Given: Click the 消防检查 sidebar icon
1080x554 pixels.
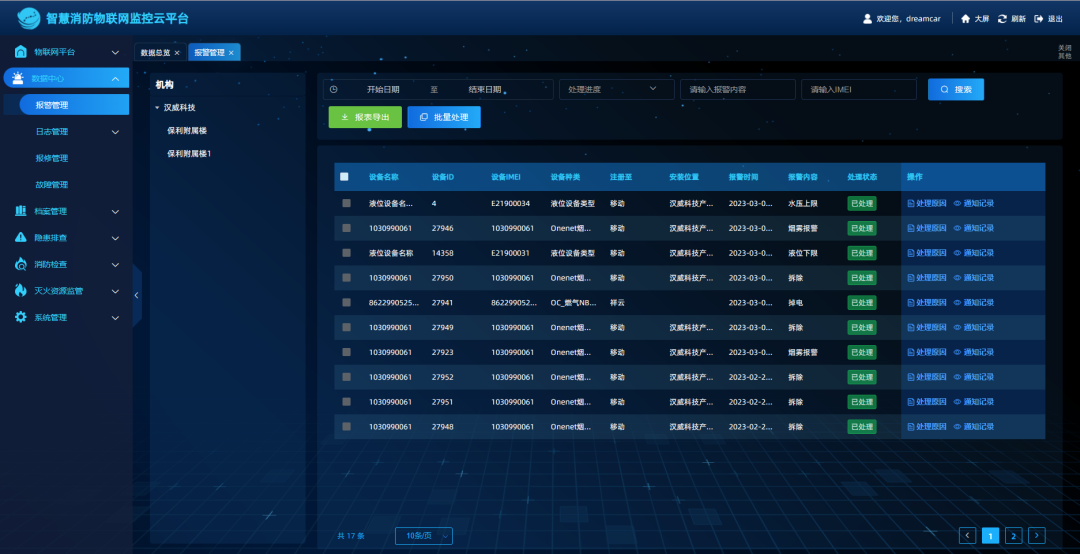Looking at the screenshot, I should 20,264.
